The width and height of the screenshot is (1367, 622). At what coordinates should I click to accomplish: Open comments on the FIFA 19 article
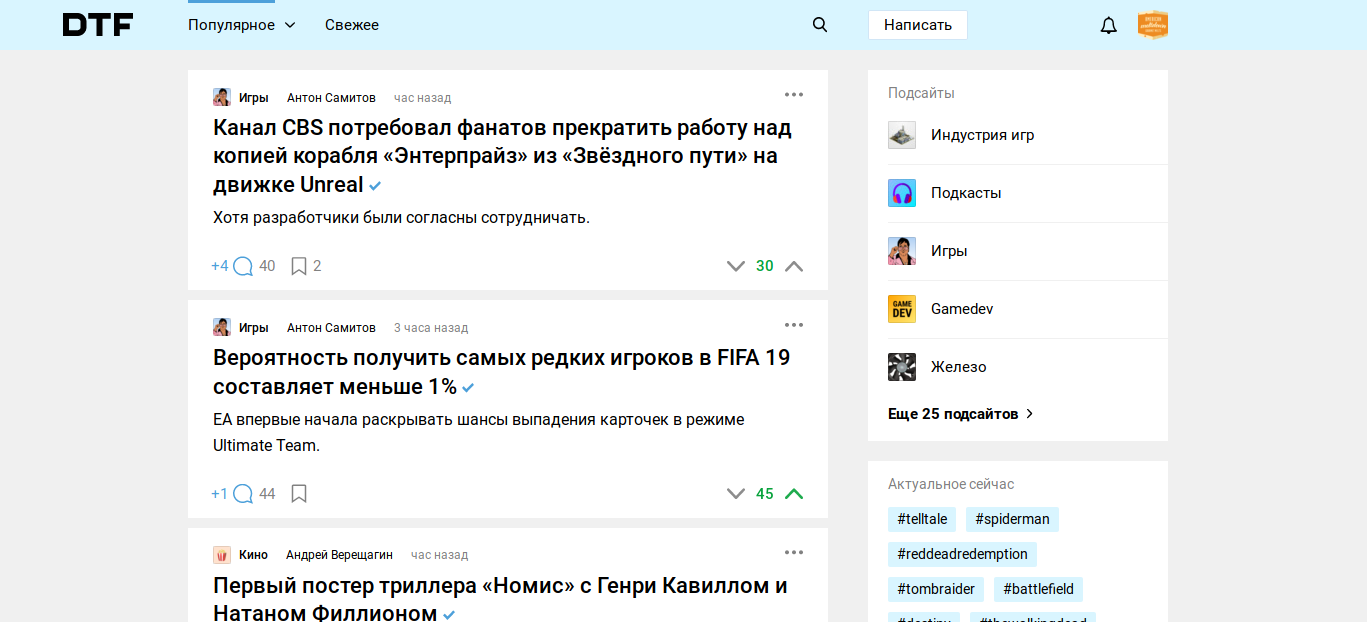coord(243,494)
